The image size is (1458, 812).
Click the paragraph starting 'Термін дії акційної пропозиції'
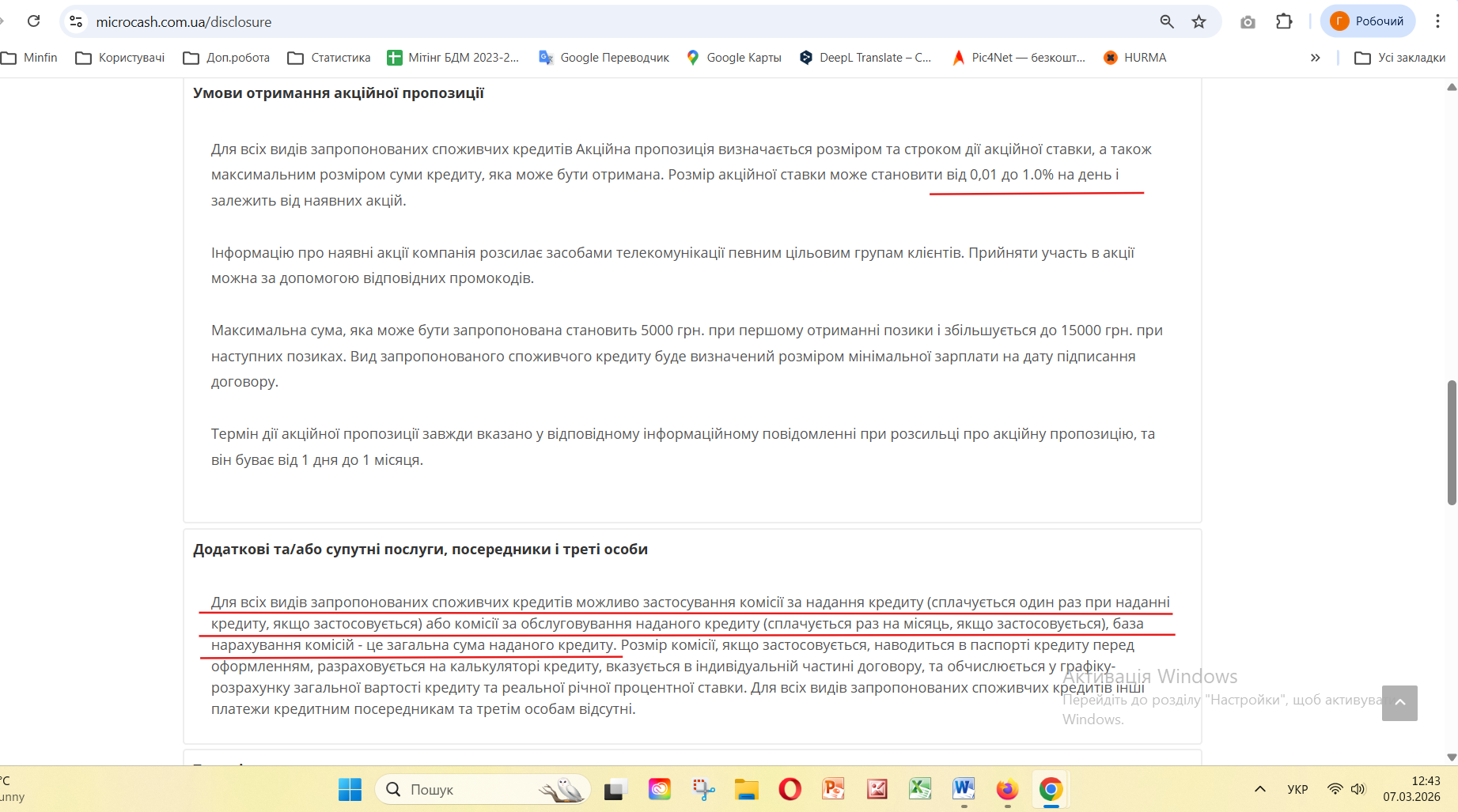tap(683, 447)
